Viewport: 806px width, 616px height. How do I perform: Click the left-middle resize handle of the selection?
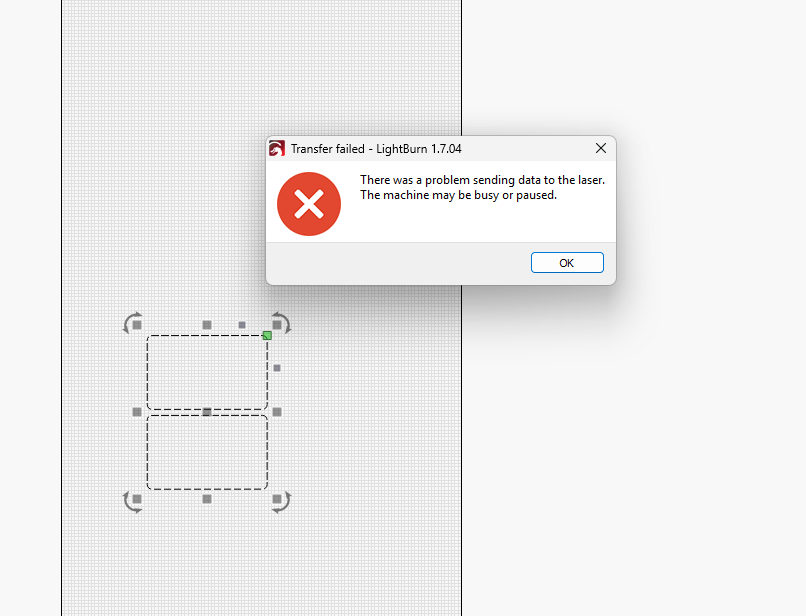[x=137, y=412]
